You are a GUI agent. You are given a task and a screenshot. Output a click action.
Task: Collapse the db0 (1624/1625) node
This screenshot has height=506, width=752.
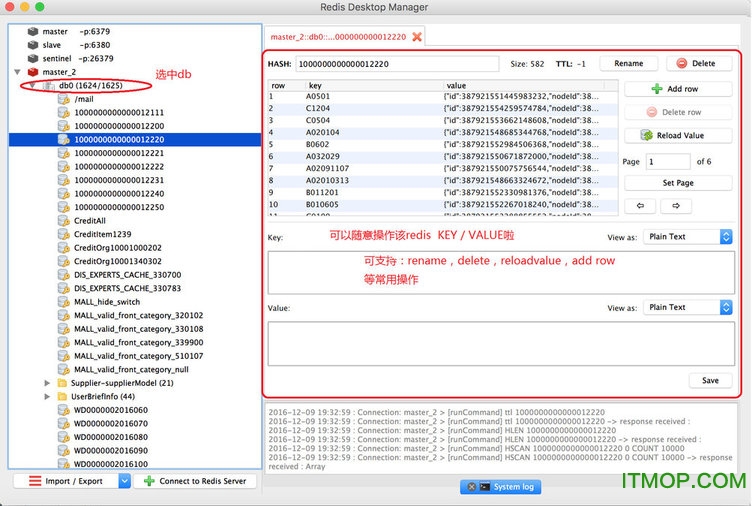pyautogui.click(x=32, y=85)
